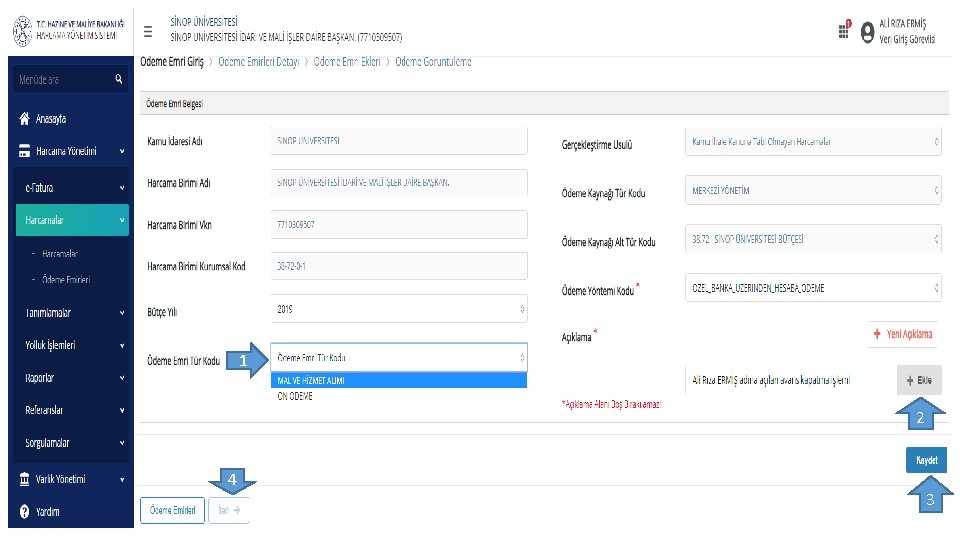
Task: Click the Ödeme Emri Giriş breadcrumb
Action: pyautogui.click(x=172, y=62)
